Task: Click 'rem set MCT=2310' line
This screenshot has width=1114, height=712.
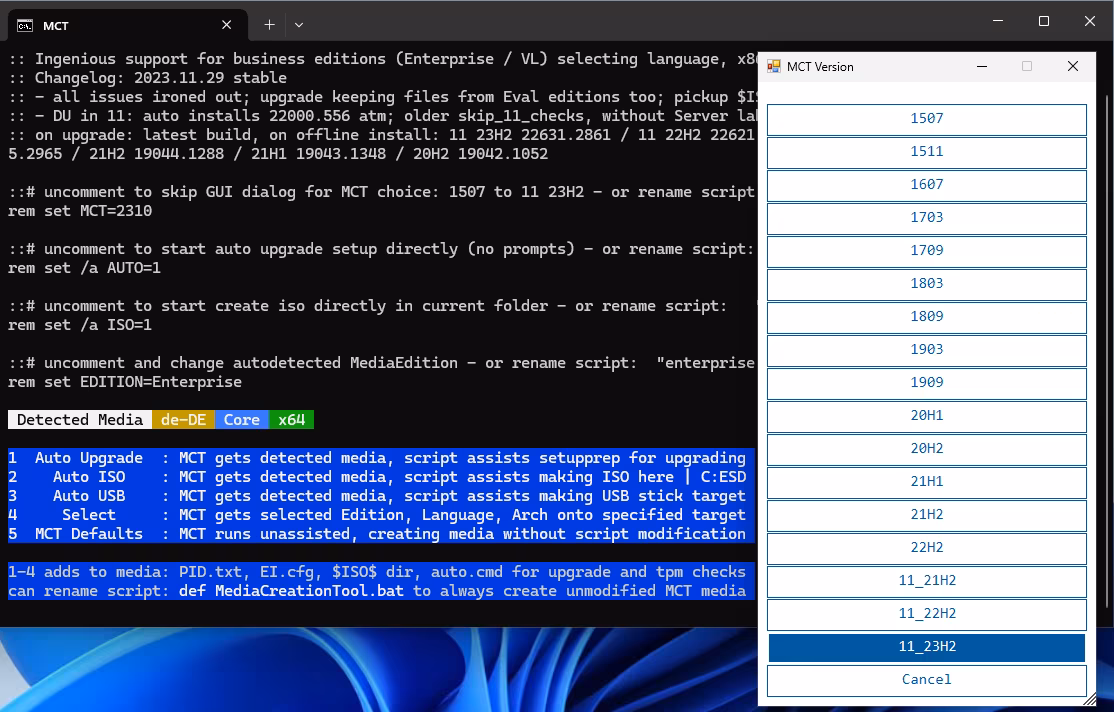Action: (80, 211)
